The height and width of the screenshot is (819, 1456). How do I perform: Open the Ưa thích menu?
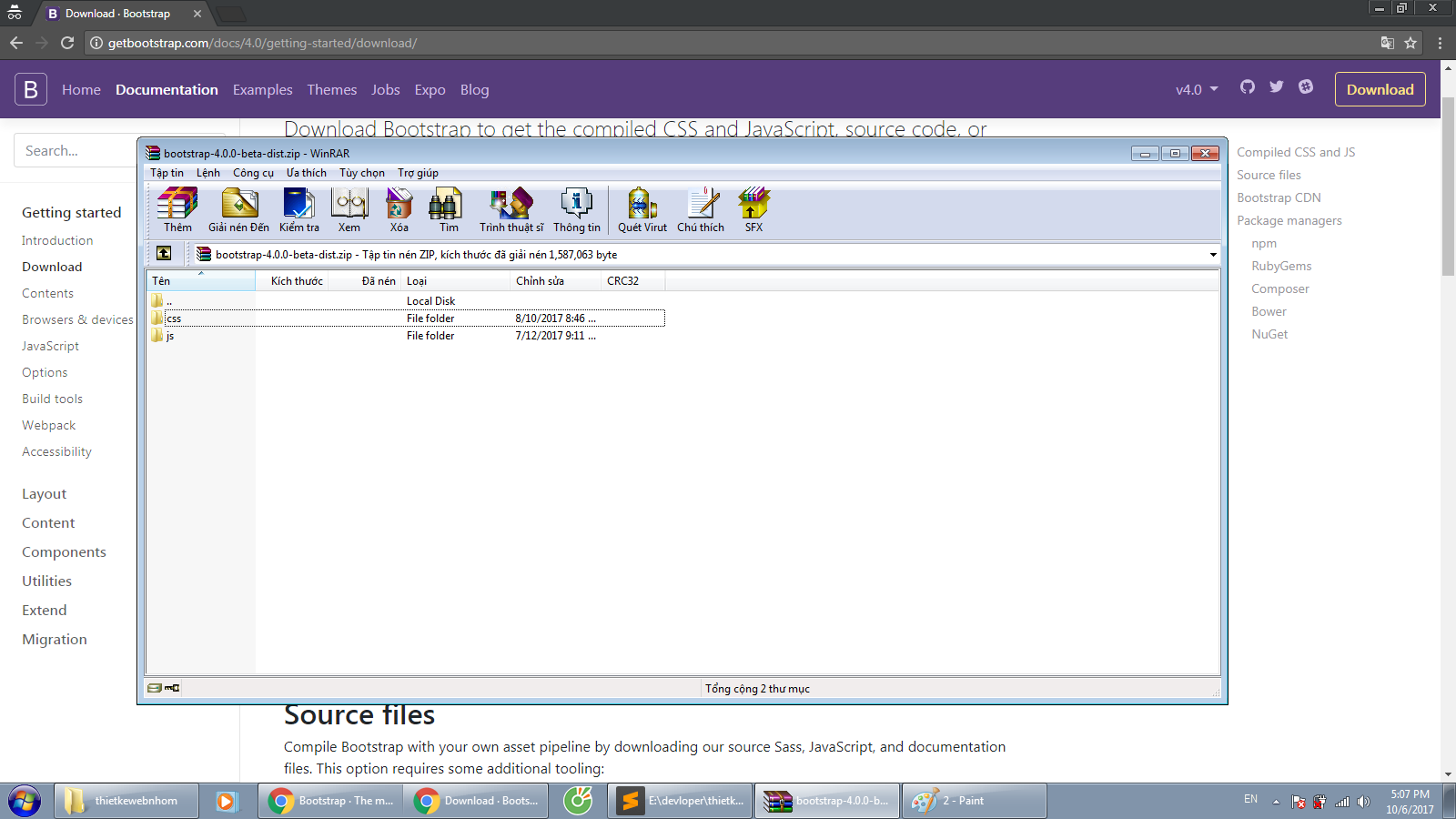(307, 173)
